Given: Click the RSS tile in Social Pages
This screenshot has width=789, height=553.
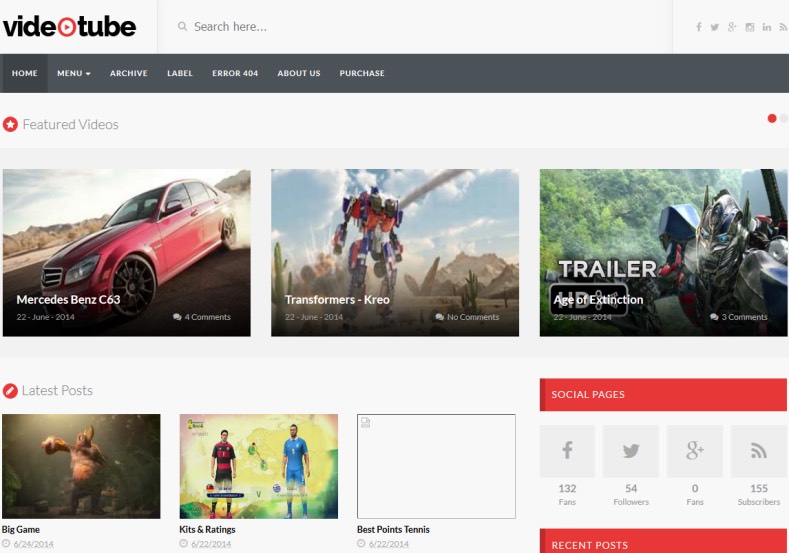Looking at the screenshot, I should pyautogui.click(x=759, y=450).
